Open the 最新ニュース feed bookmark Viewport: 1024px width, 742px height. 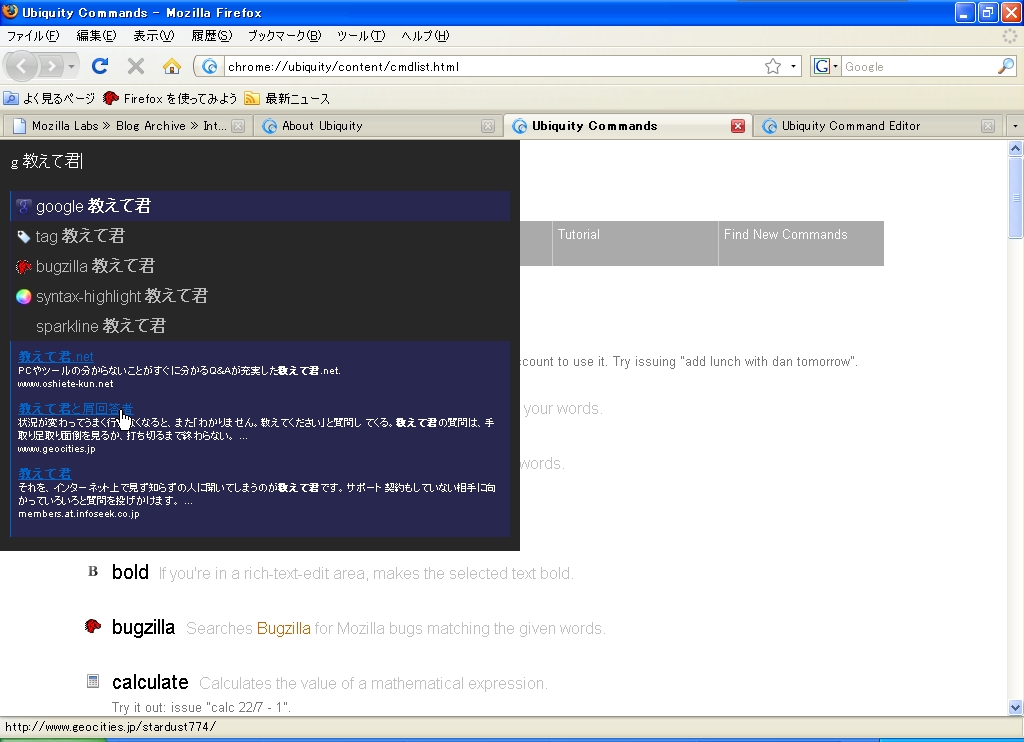tap(287, 99)
